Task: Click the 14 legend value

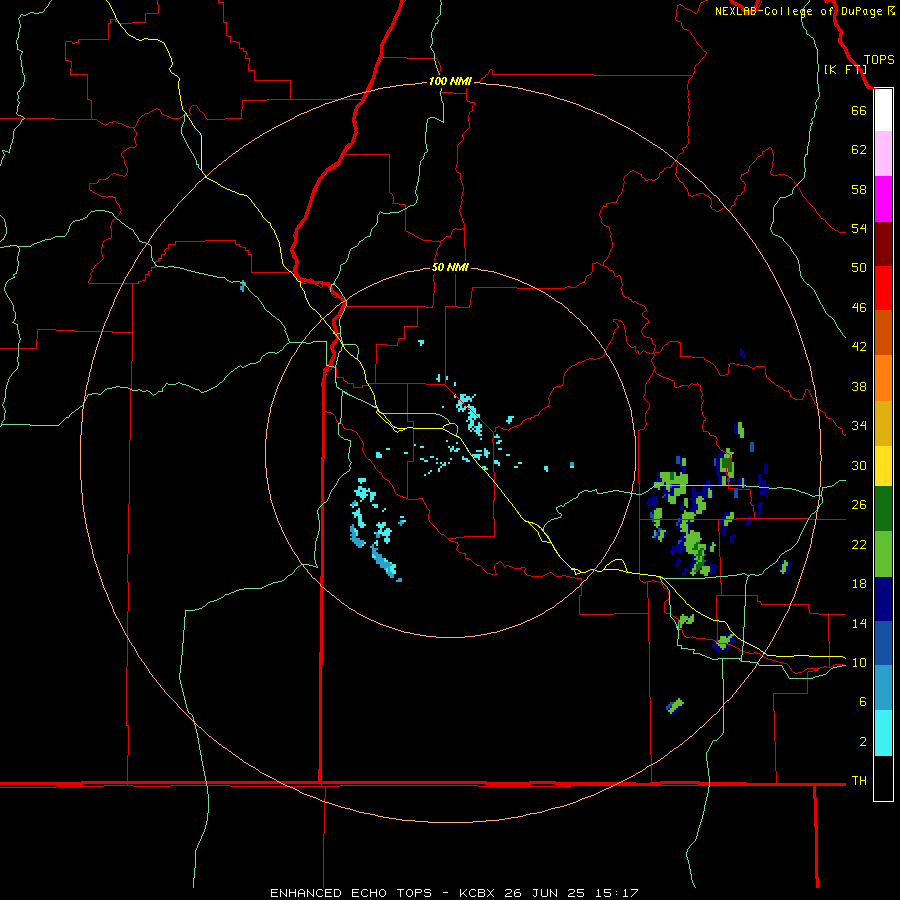Action: tap(859, 623)
